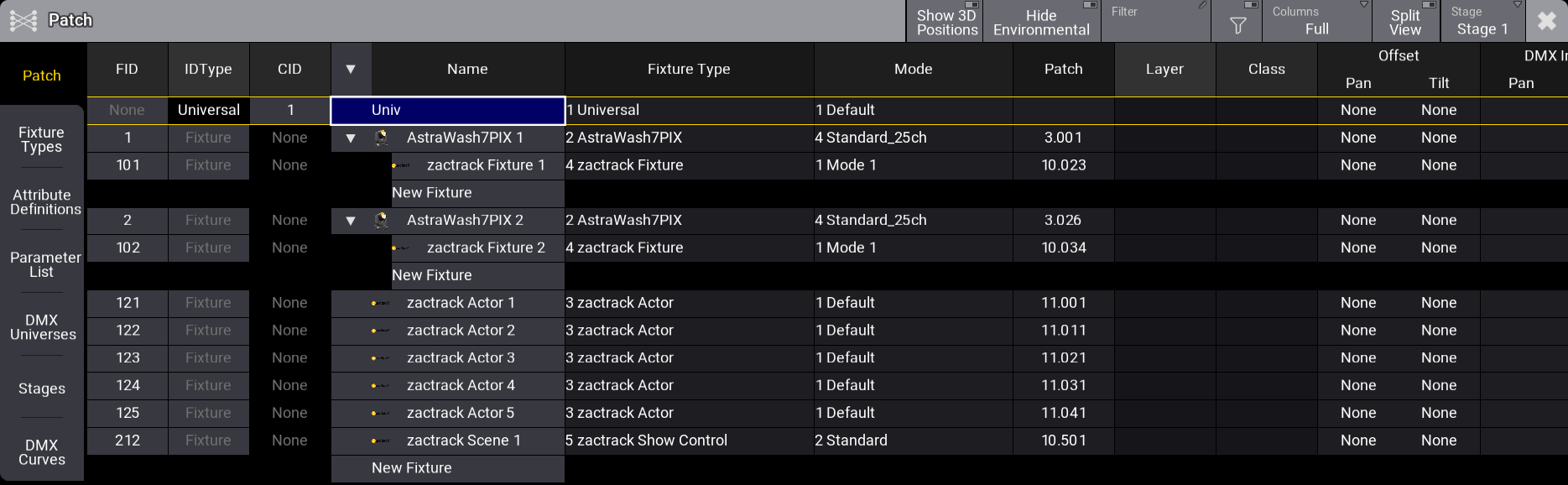1568x485 pixels.
Task: Click the zactrack Actor 4 icon
Action: (x=381, y=386)
